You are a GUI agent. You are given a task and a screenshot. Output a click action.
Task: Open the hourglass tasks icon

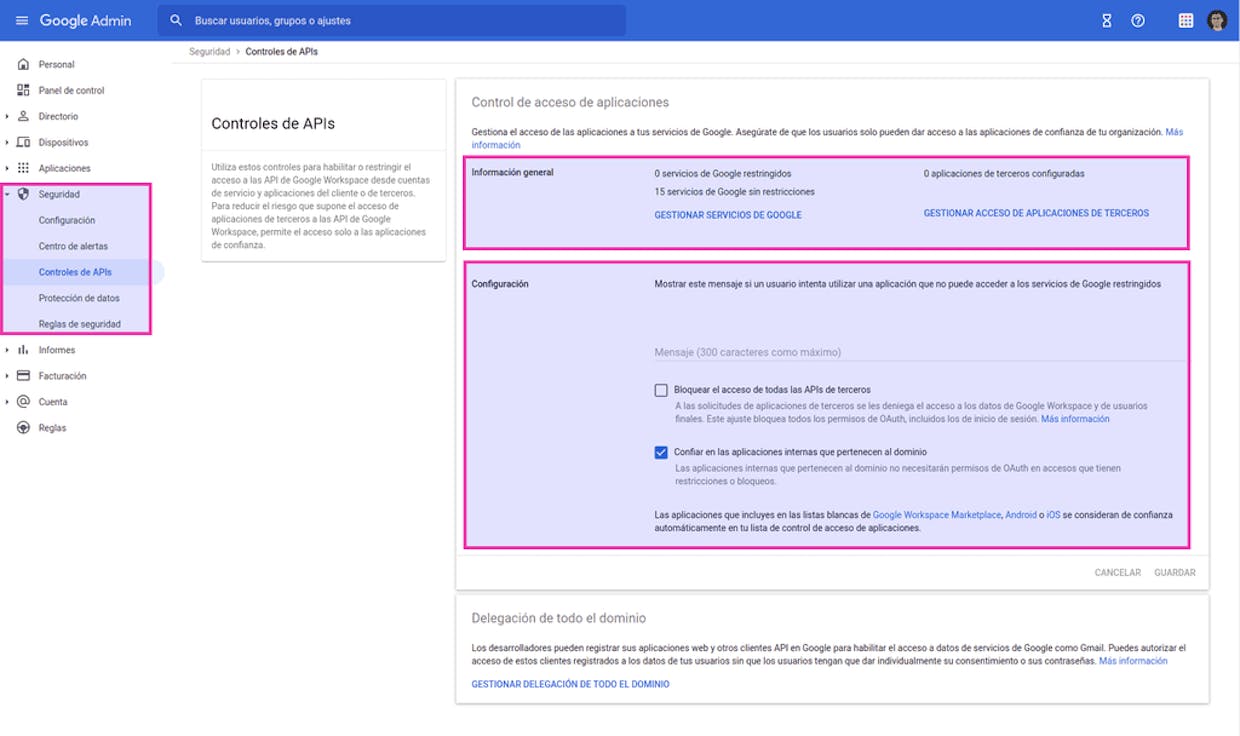click(1107, 21)
